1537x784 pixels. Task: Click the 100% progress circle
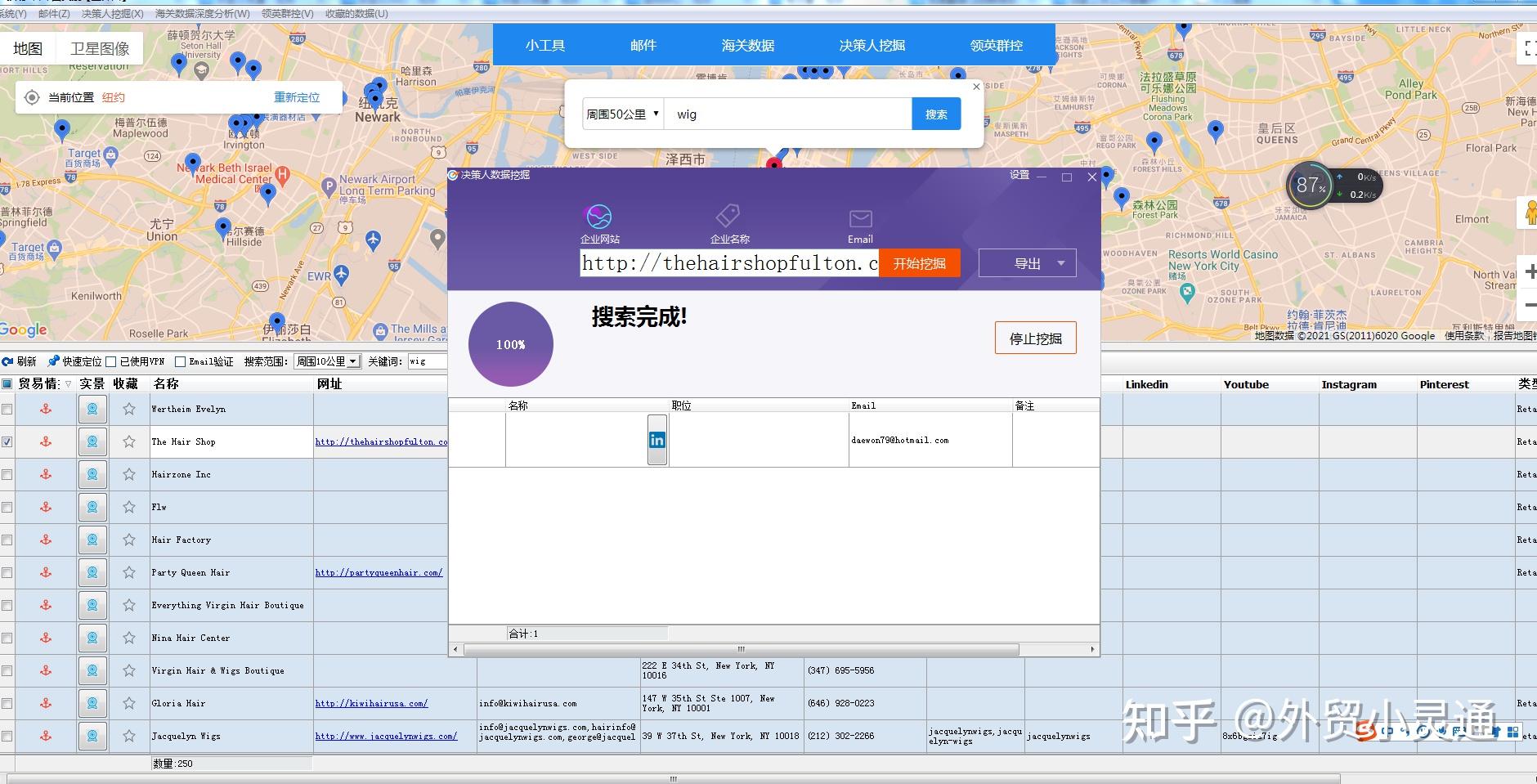(x=511, y=344)
